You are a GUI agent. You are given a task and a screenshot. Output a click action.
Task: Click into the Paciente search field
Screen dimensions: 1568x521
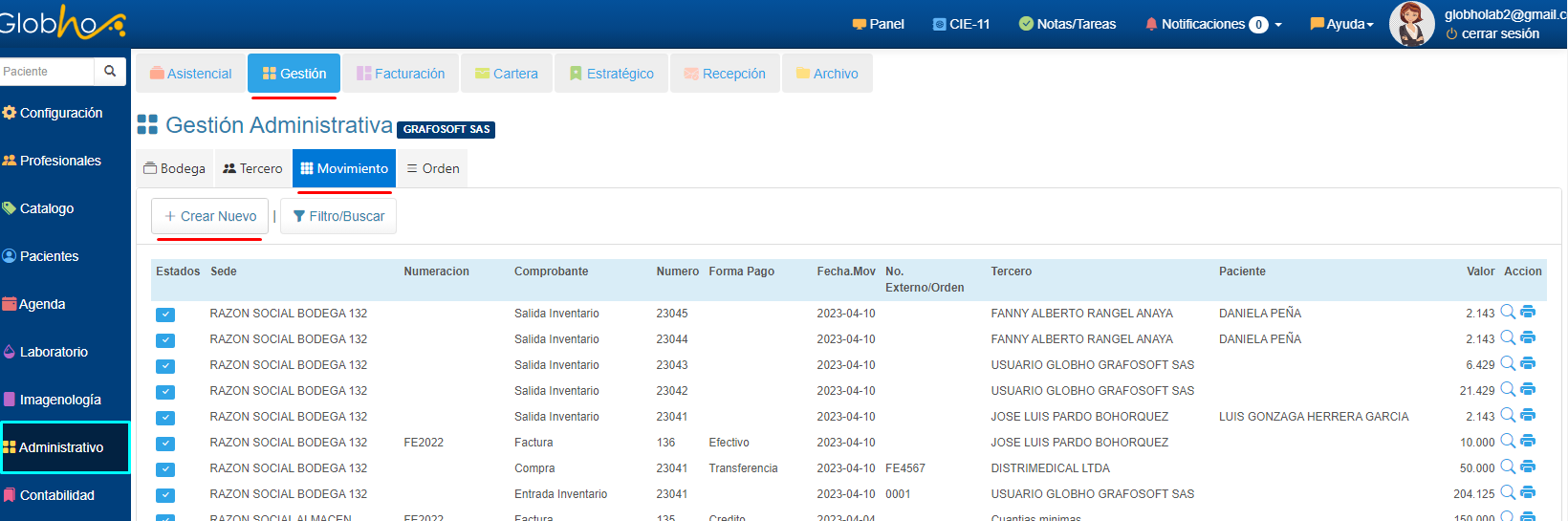coord(46,72)
